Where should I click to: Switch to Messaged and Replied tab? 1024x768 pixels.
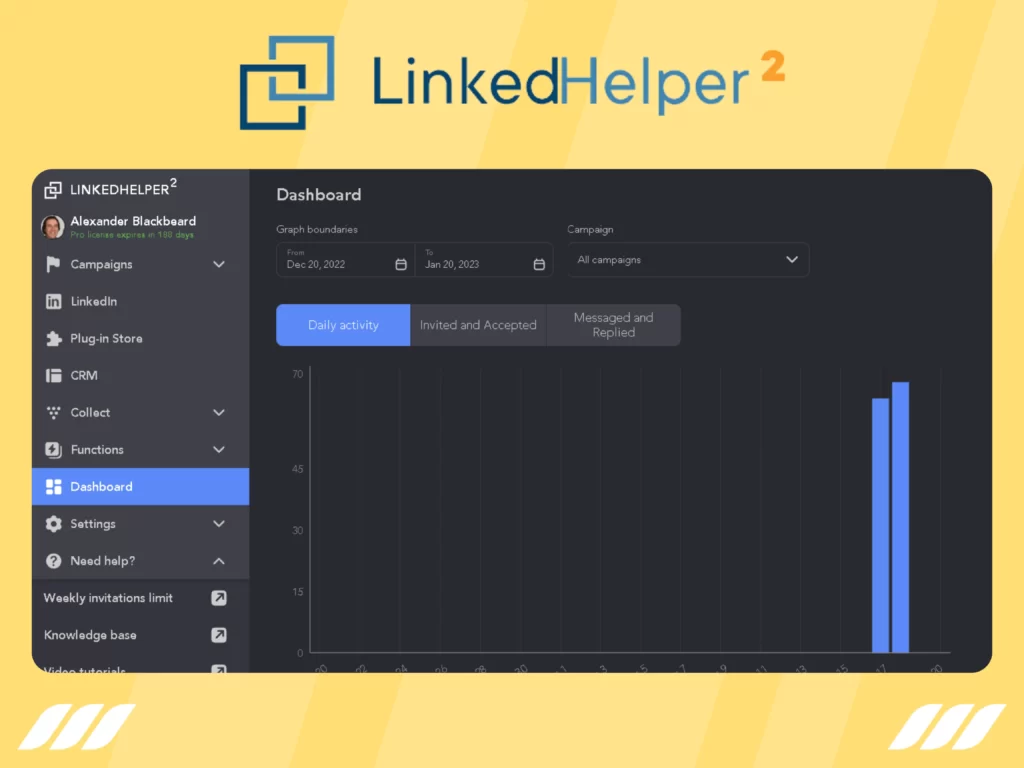pyautogui.click(x=613, y=325)
